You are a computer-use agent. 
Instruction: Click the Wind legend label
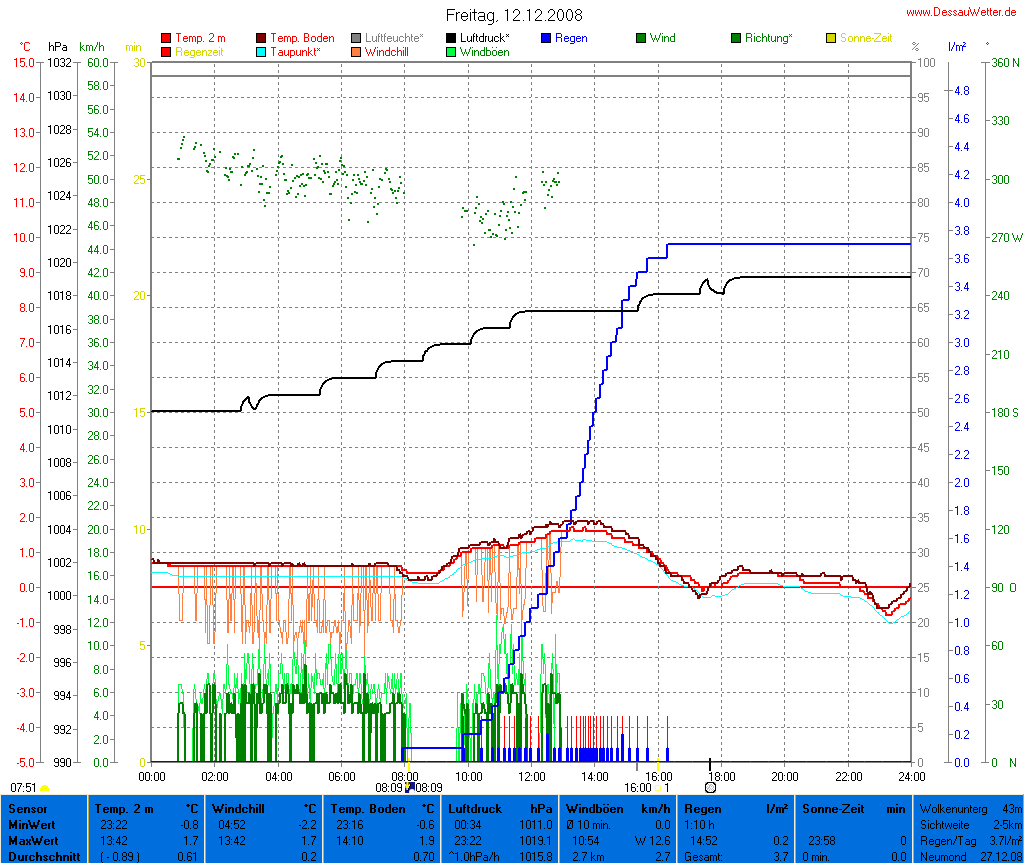(x=662, y=38)
